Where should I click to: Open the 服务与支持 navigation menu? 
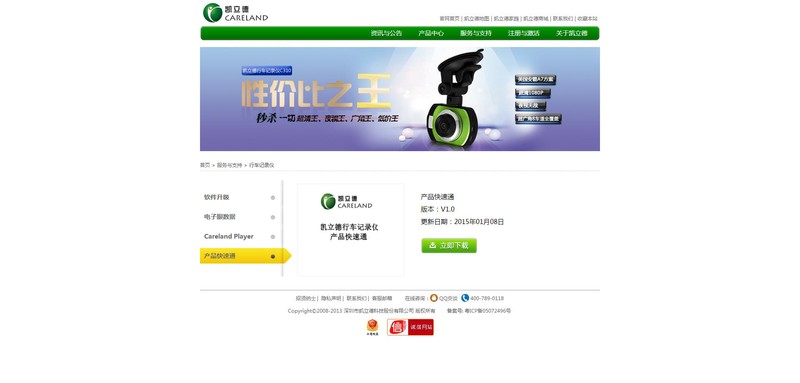tap(476, 33)
